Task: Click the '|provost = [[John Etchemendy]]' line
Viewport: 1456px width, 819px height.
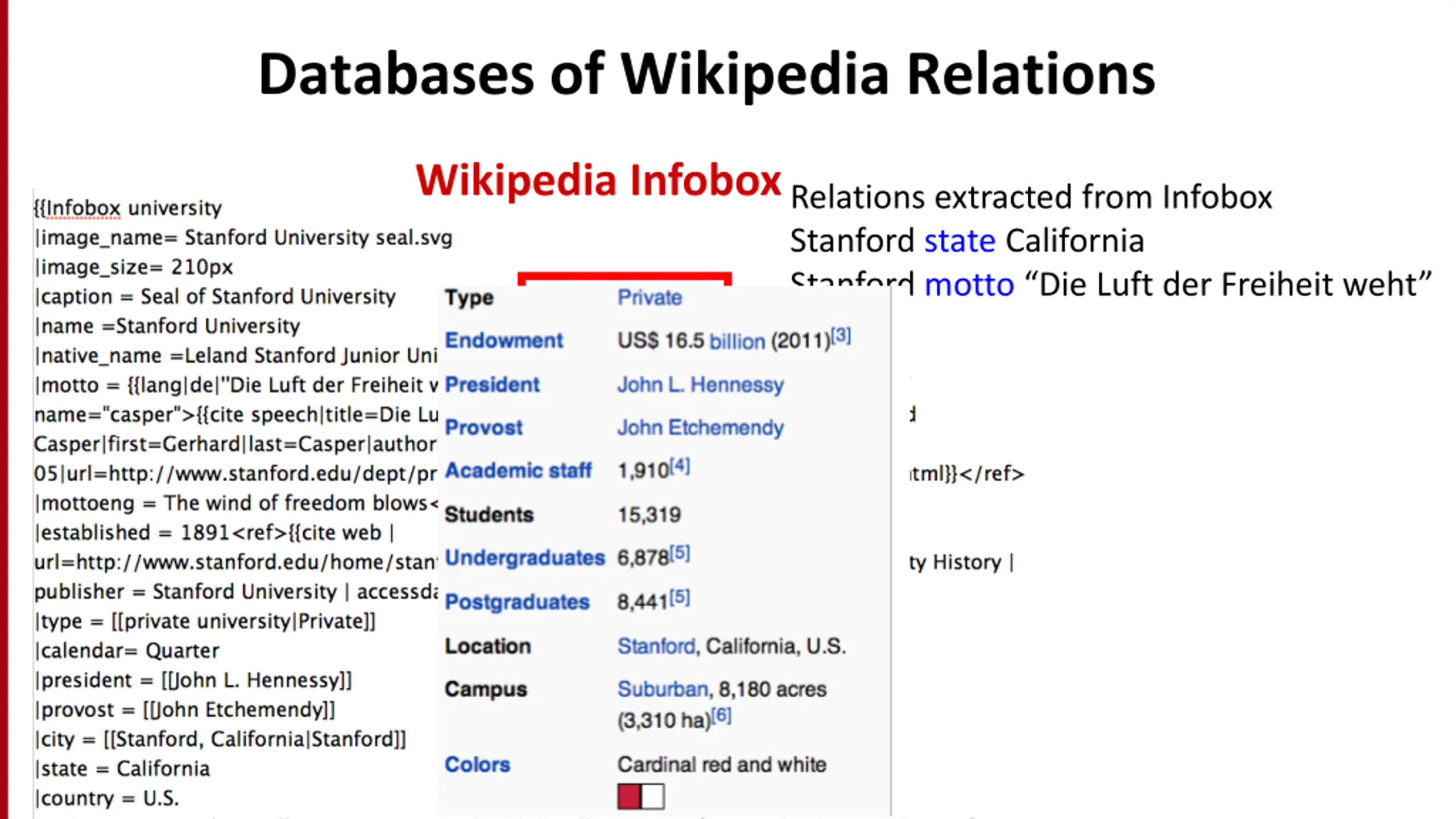Action: pos(185,710)
